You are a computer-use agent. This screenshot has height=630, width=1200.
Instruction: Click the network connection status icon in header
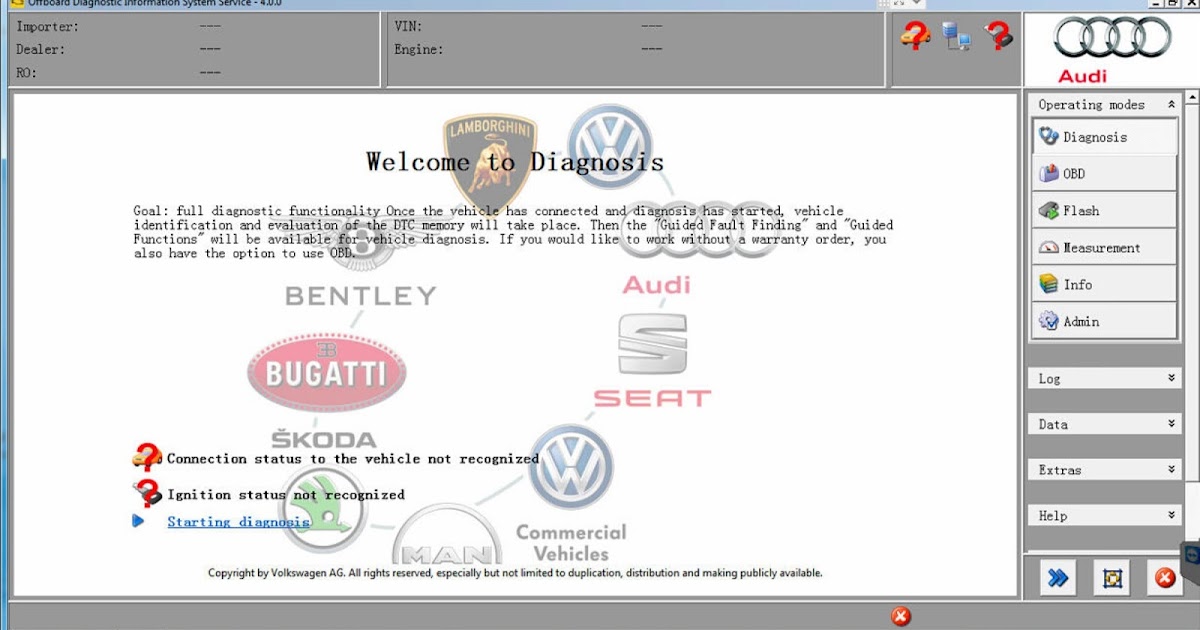[957, 38]
